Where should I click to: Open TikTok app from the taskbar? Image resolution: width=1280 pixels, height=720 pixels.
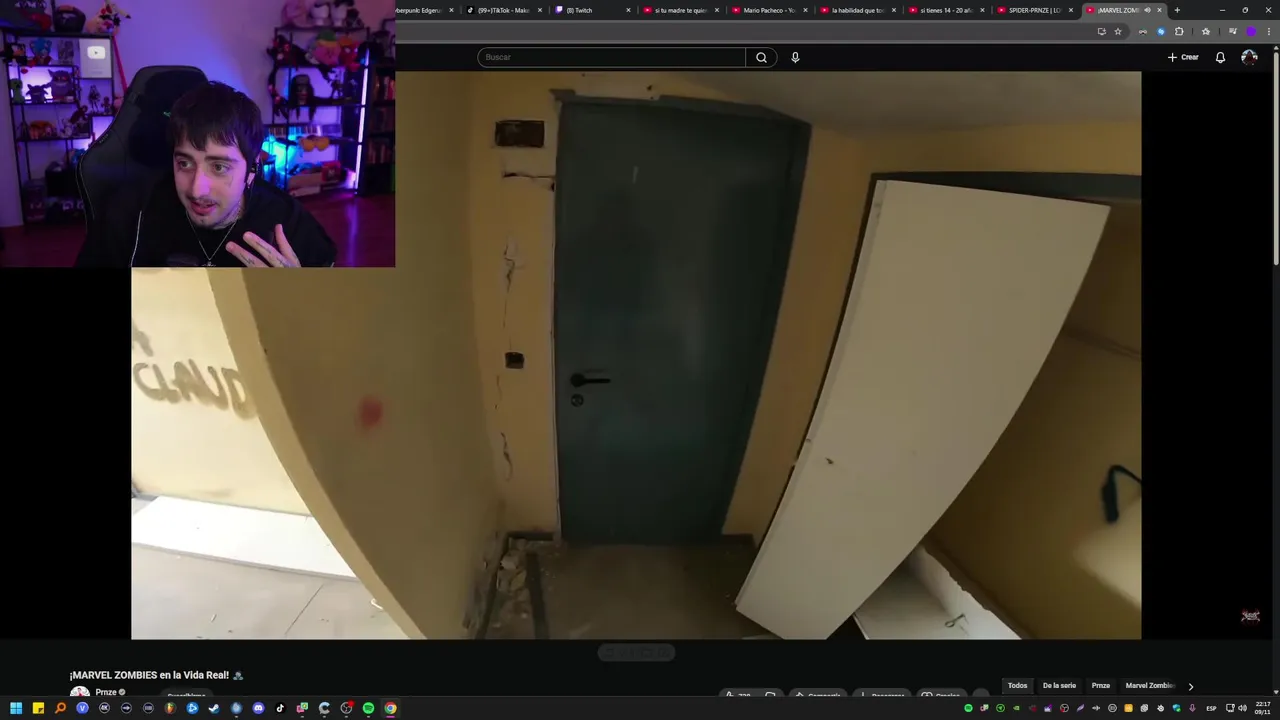point(280,708)
